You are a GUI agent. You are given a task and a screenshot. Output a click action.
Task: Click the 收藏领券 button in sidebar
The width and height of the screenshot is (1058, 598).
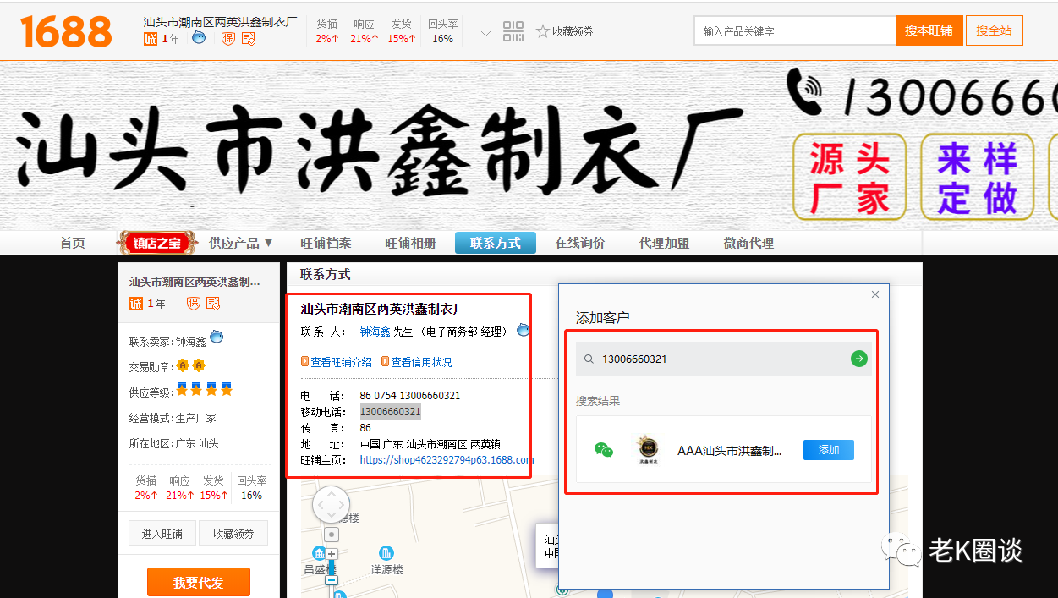click(x=233, y=533)
